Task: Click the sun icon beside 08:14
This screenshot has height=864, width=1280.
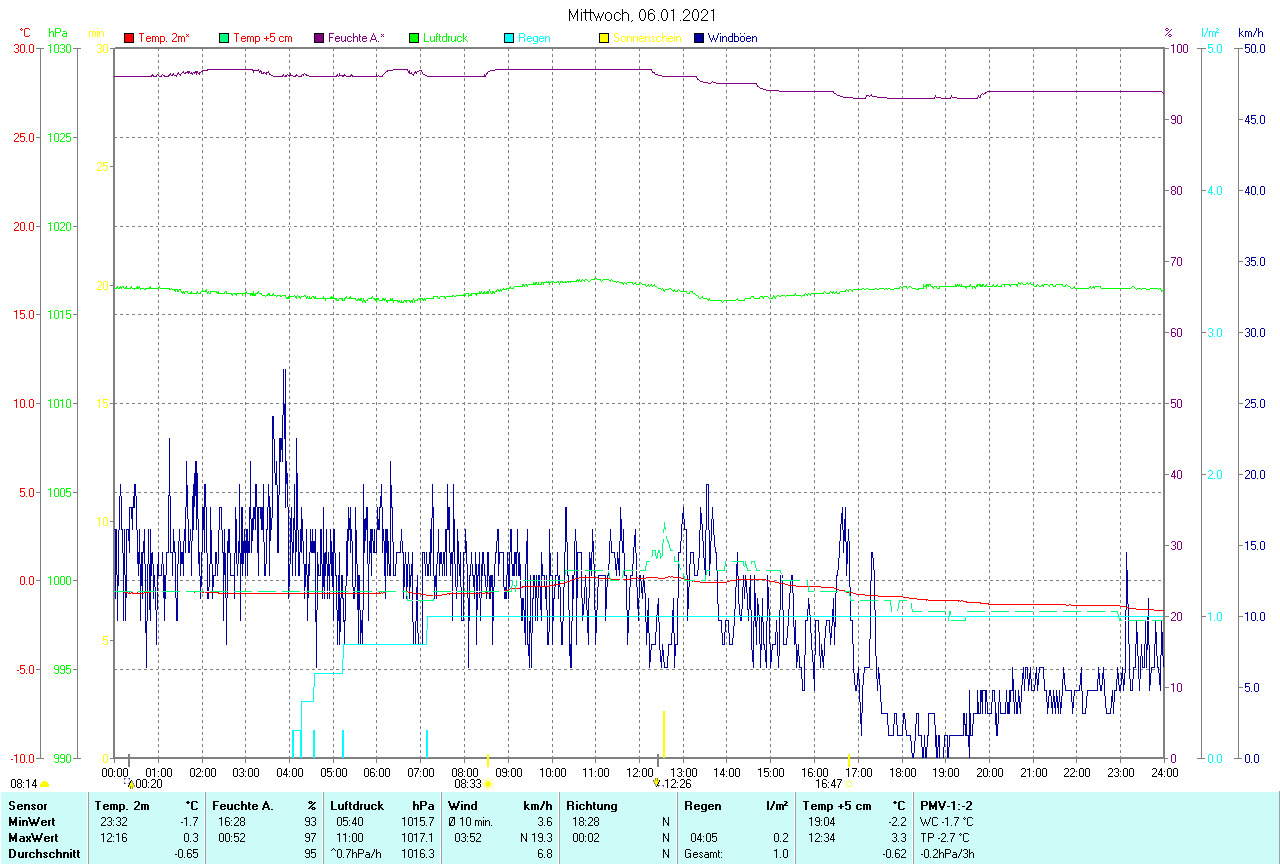Action: click(x=45, y=785)
